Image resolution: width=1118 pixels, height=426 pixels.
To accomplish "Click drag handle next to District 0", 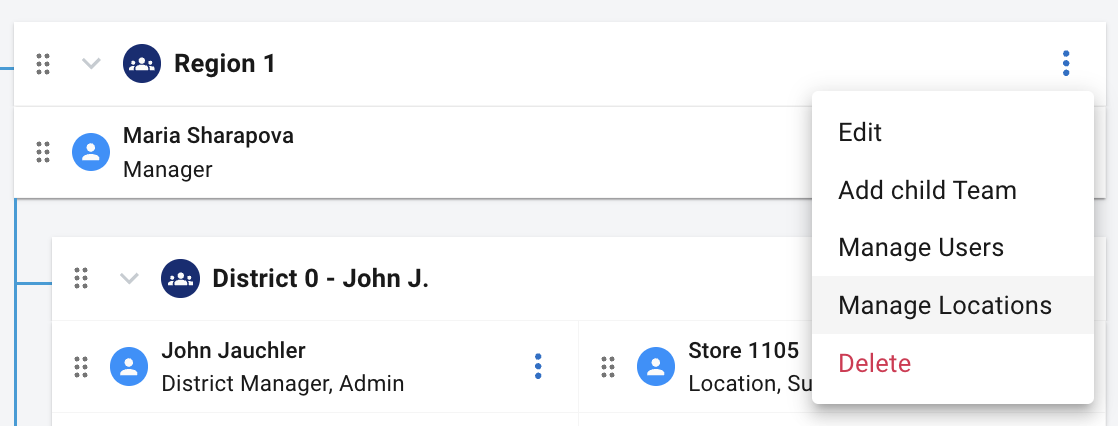I will click(x=81, y=278).
